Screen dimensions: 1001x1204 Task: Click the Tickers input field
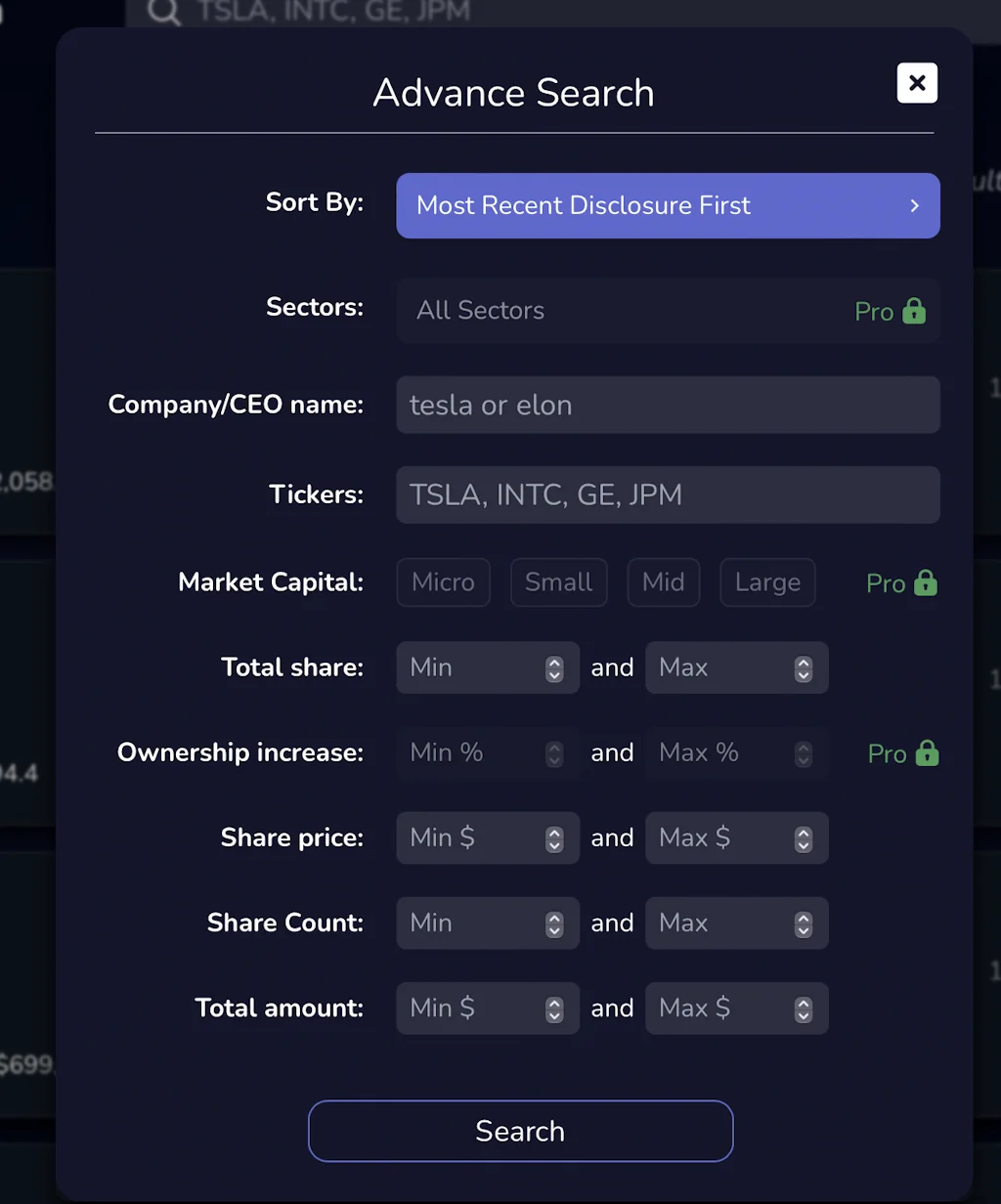[668, 494]
